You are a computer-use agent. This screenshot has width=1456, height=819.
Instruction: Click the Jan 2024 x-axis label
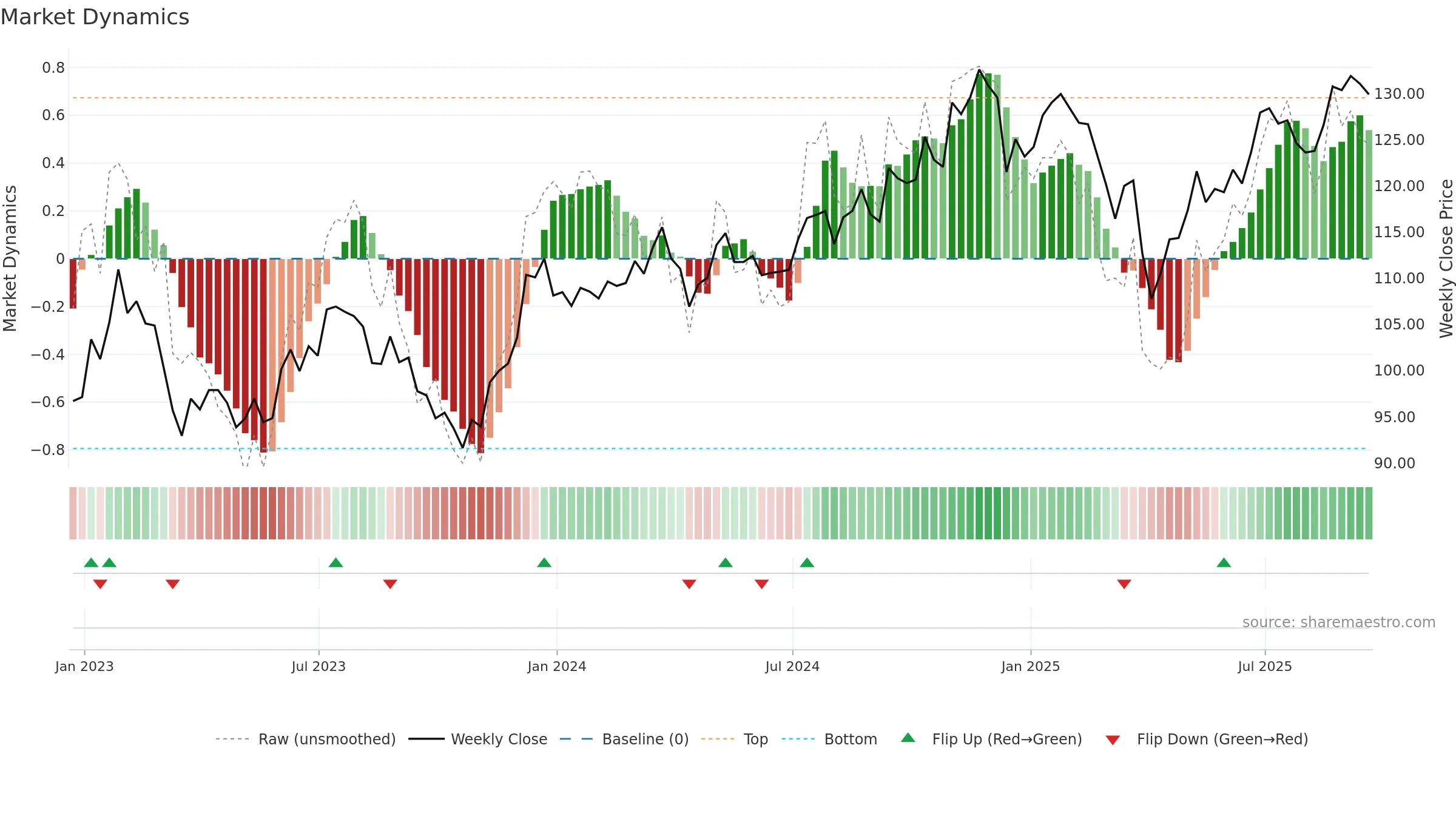(x=557, y=666)
